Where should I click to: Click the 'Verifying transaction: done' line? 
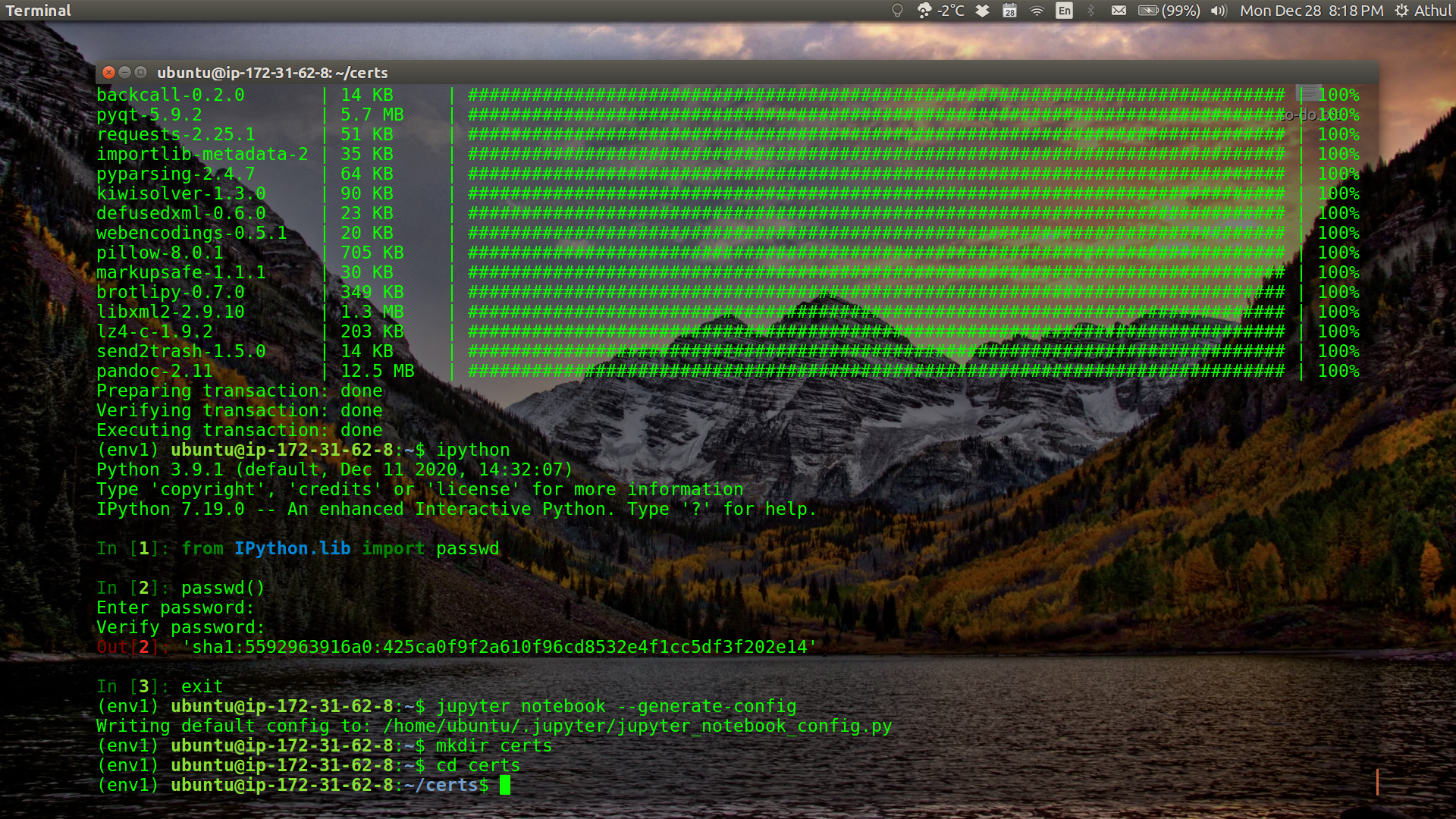click(x=240, y=410)
